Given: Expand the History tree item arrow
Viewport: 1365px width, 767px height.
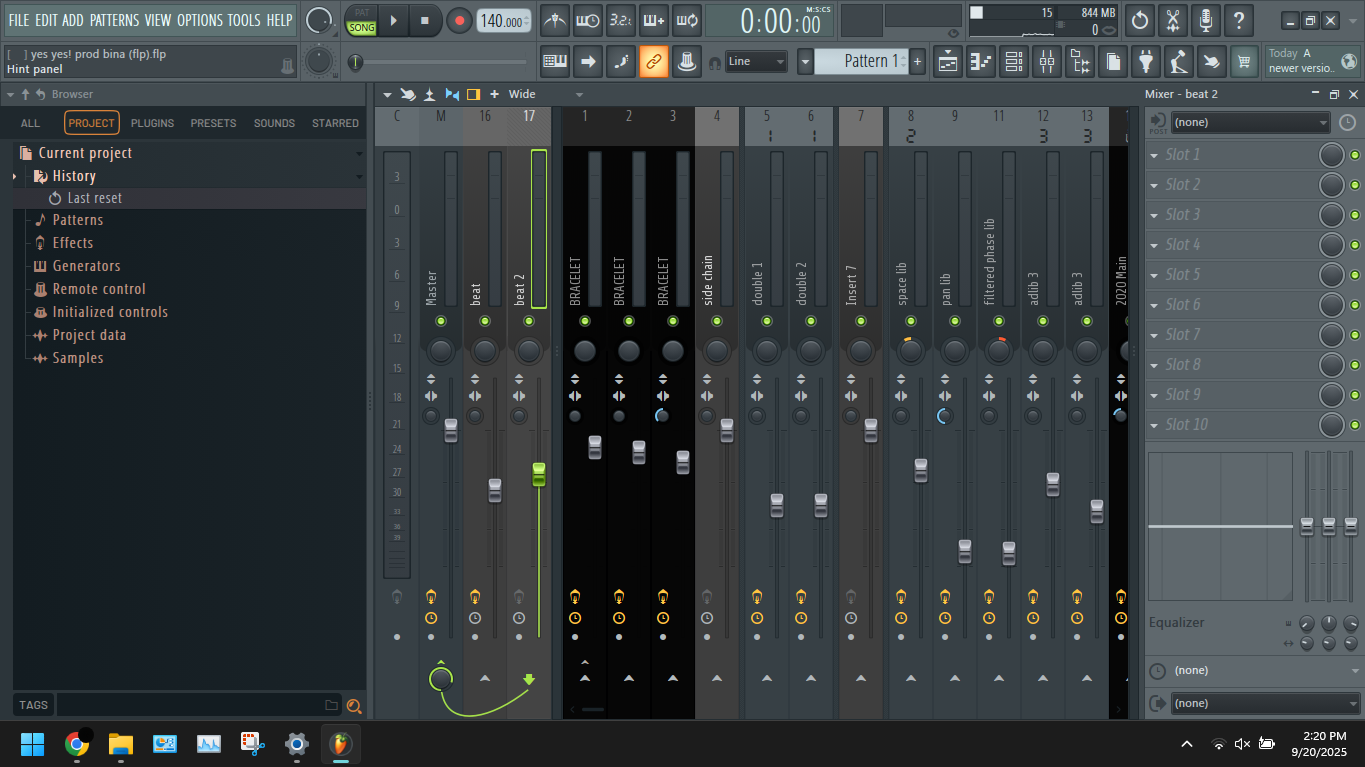Looking at the screenshot, I should pyautogui.click(x=15, y=176).
